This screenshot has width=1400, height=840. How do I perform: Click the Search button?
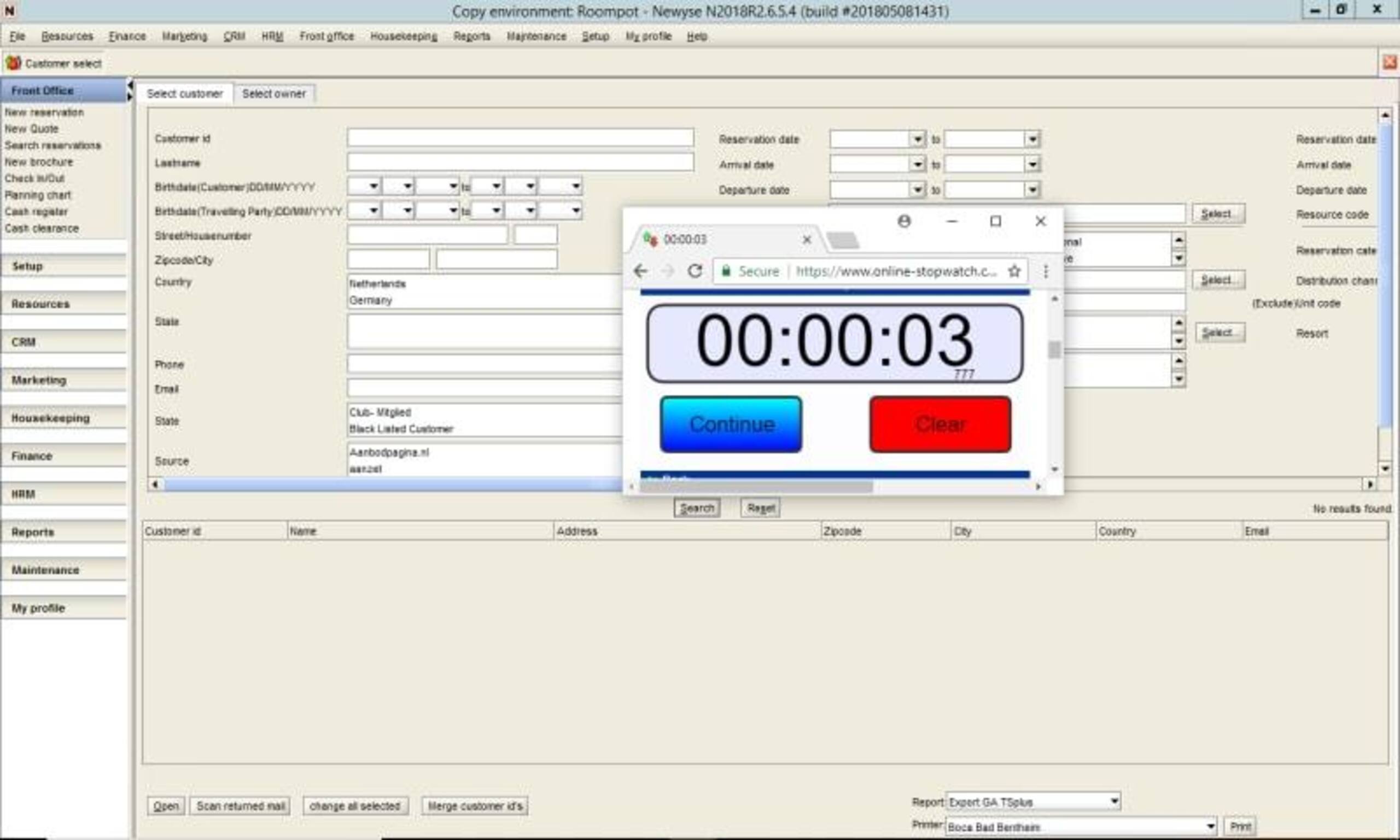697,507
